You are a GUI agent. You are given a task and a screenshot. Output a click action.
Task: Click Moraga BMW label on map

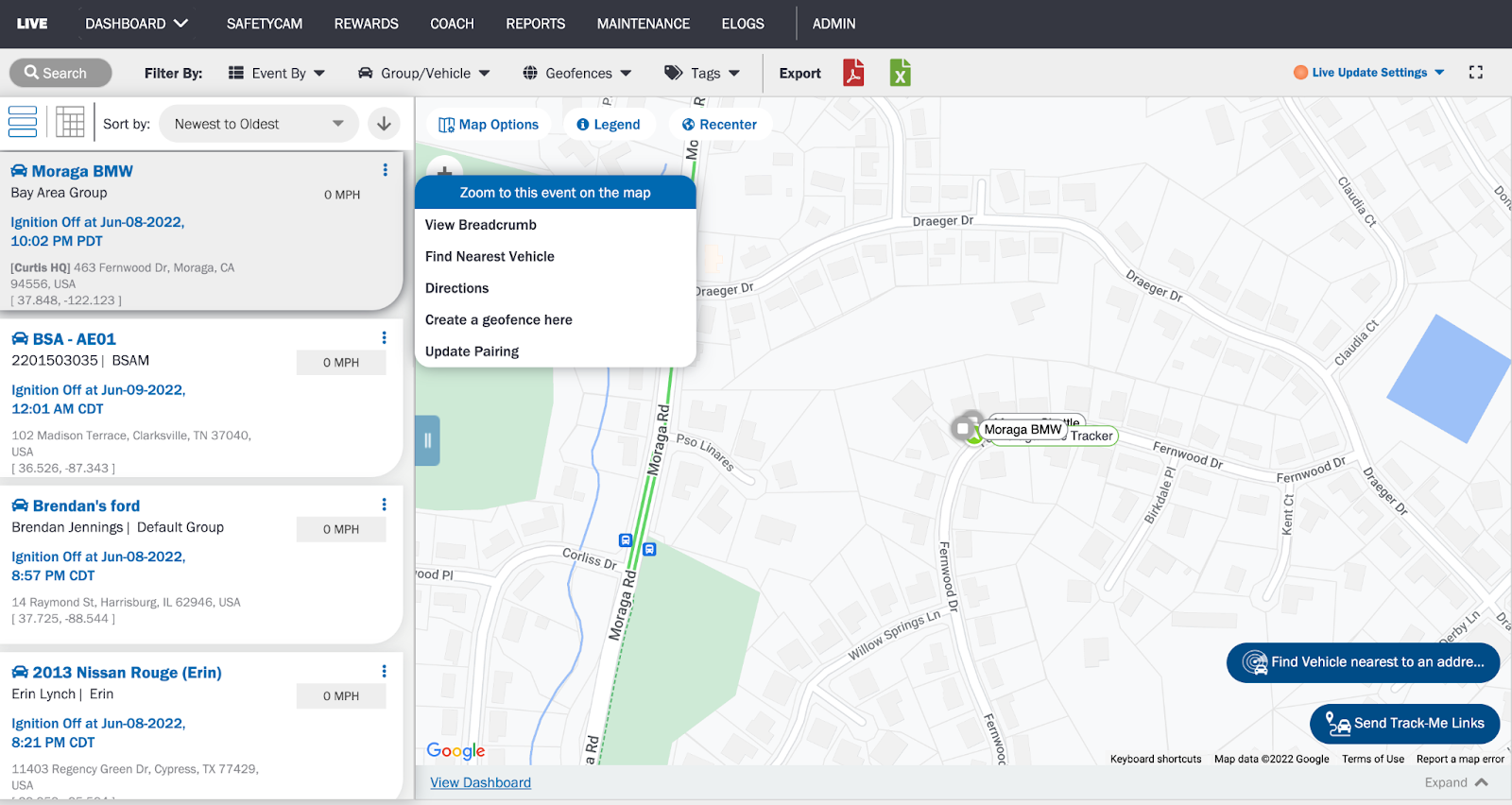1022,429
